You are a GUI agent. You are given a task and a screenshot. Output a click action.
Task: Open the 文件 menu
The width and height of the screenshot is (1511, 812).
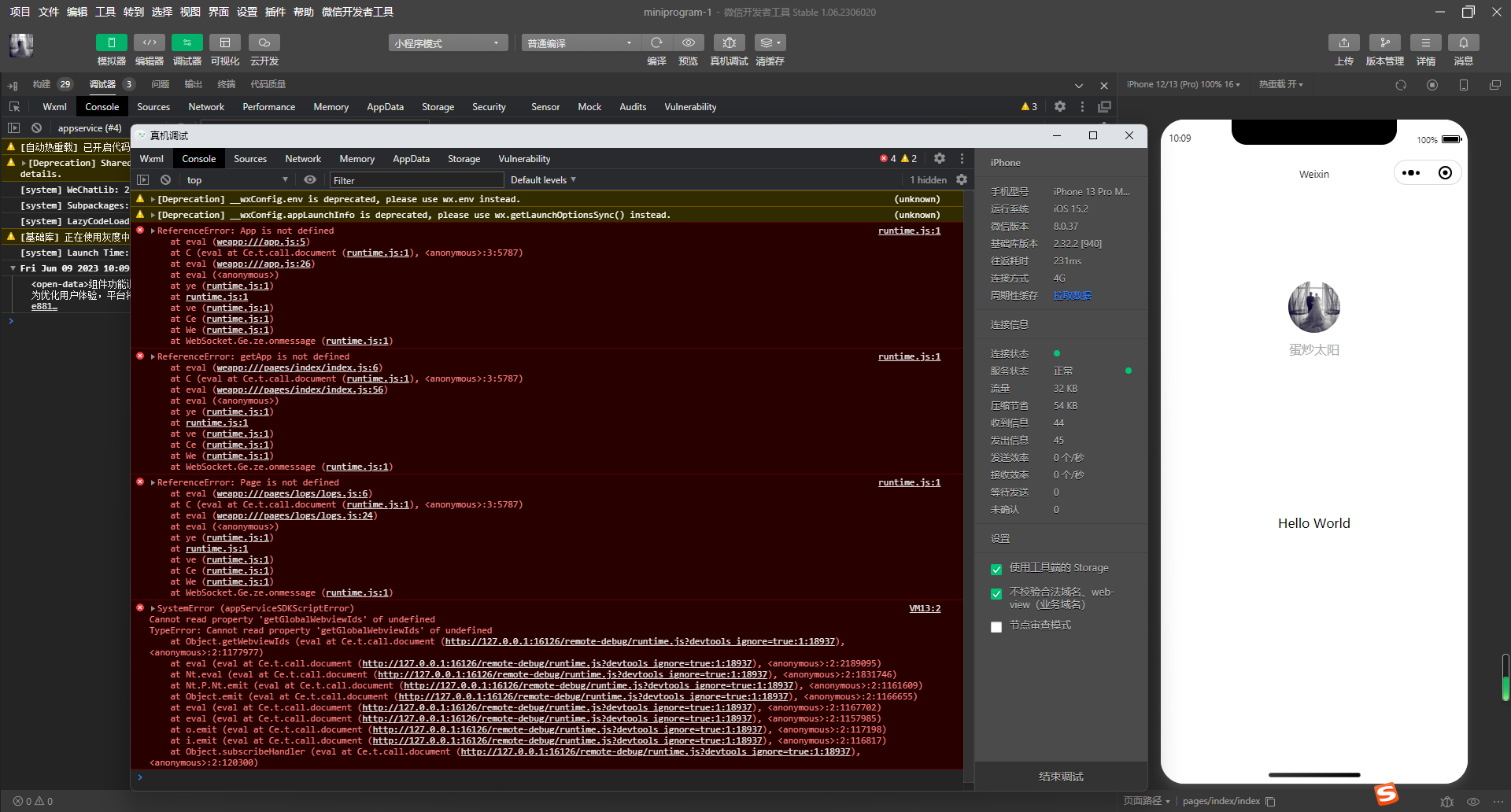[49, 12]
